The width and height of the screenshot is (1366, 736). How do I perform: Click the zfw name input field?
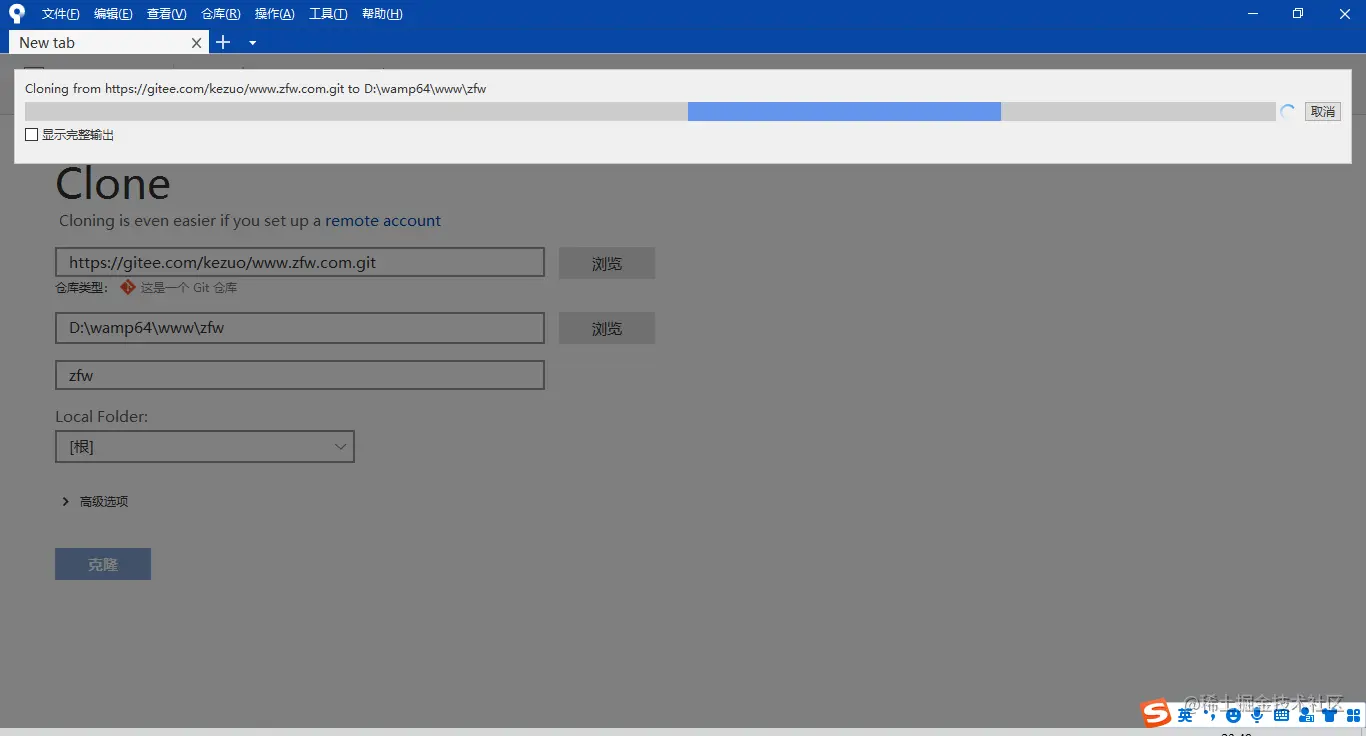pyautogui.click(x=300, y=375)
